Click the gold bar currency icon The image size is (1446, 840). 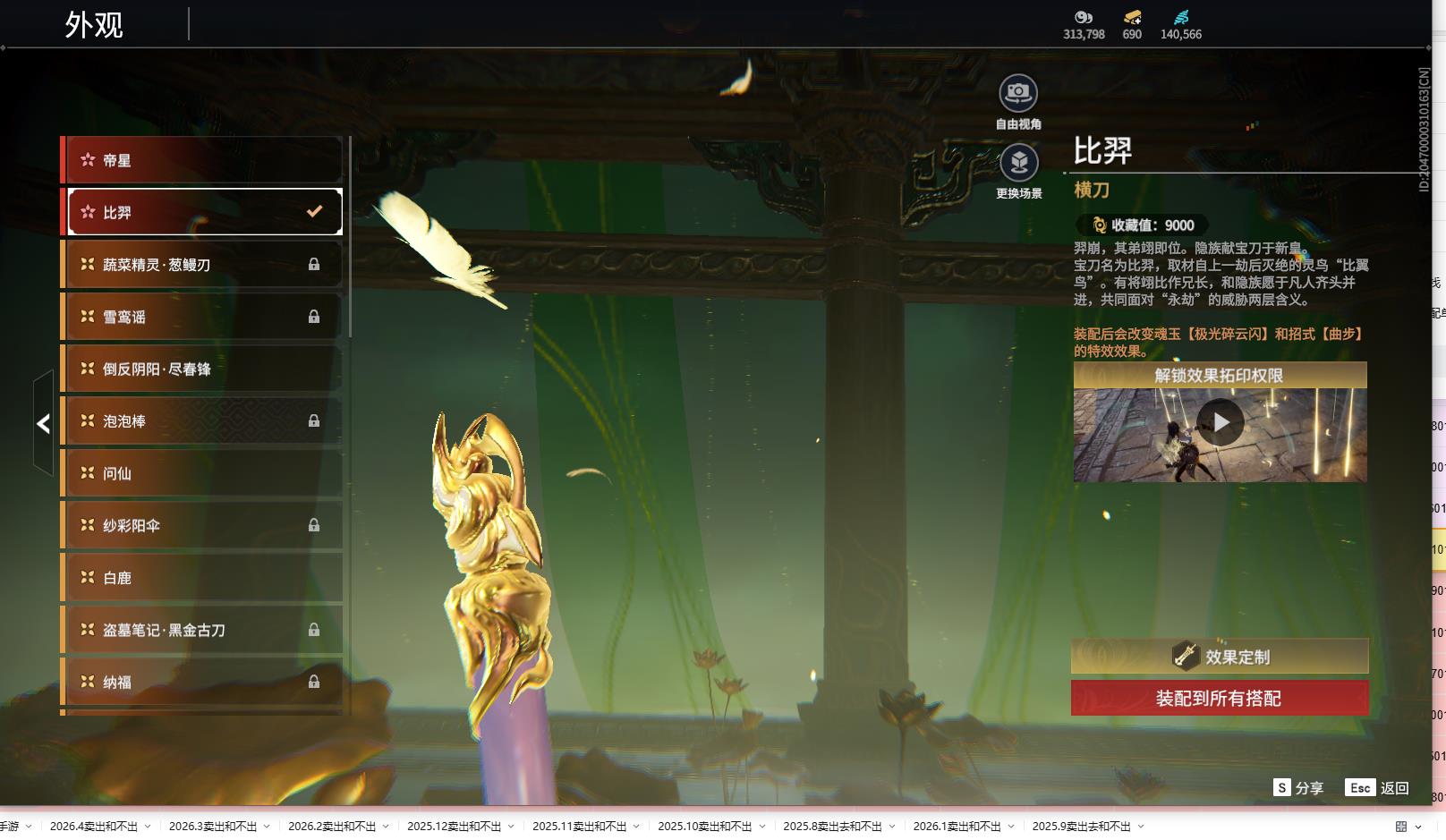tap(1132, 17)
